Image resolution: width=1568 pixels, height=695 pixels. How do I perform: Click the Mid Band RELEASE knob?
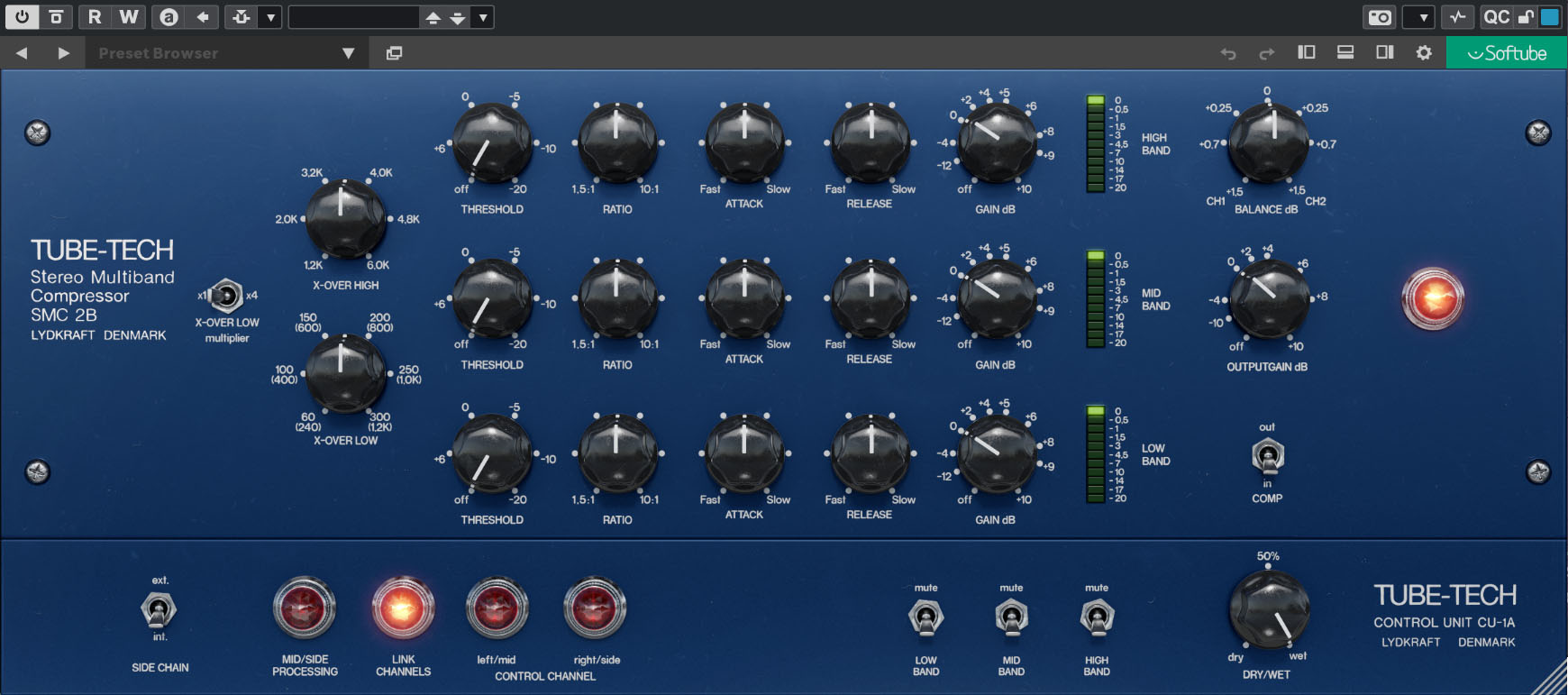click(x=871, y=297)
